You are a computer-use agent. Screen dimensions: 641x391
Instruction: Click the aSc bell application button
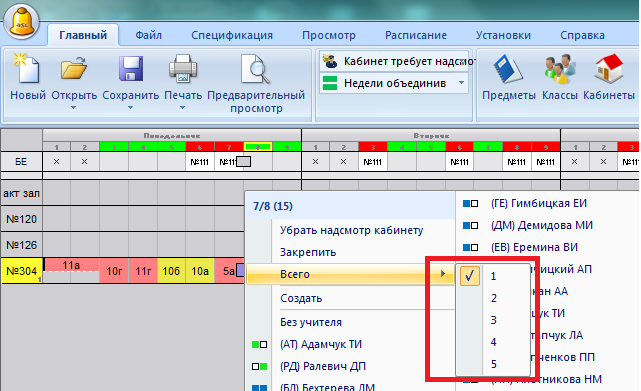[x=22, y=22]
